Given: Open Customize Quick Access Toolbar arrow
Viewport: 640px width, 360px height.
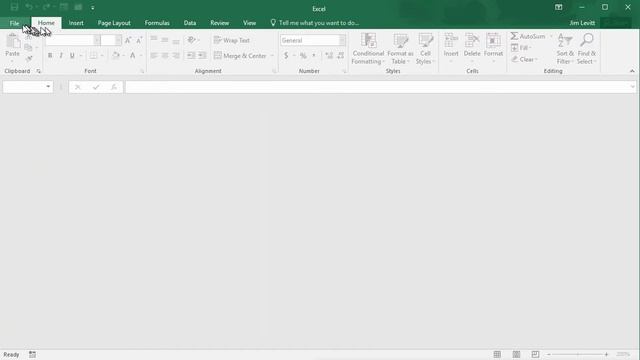Looking at the screenshot, I should 93,7.
